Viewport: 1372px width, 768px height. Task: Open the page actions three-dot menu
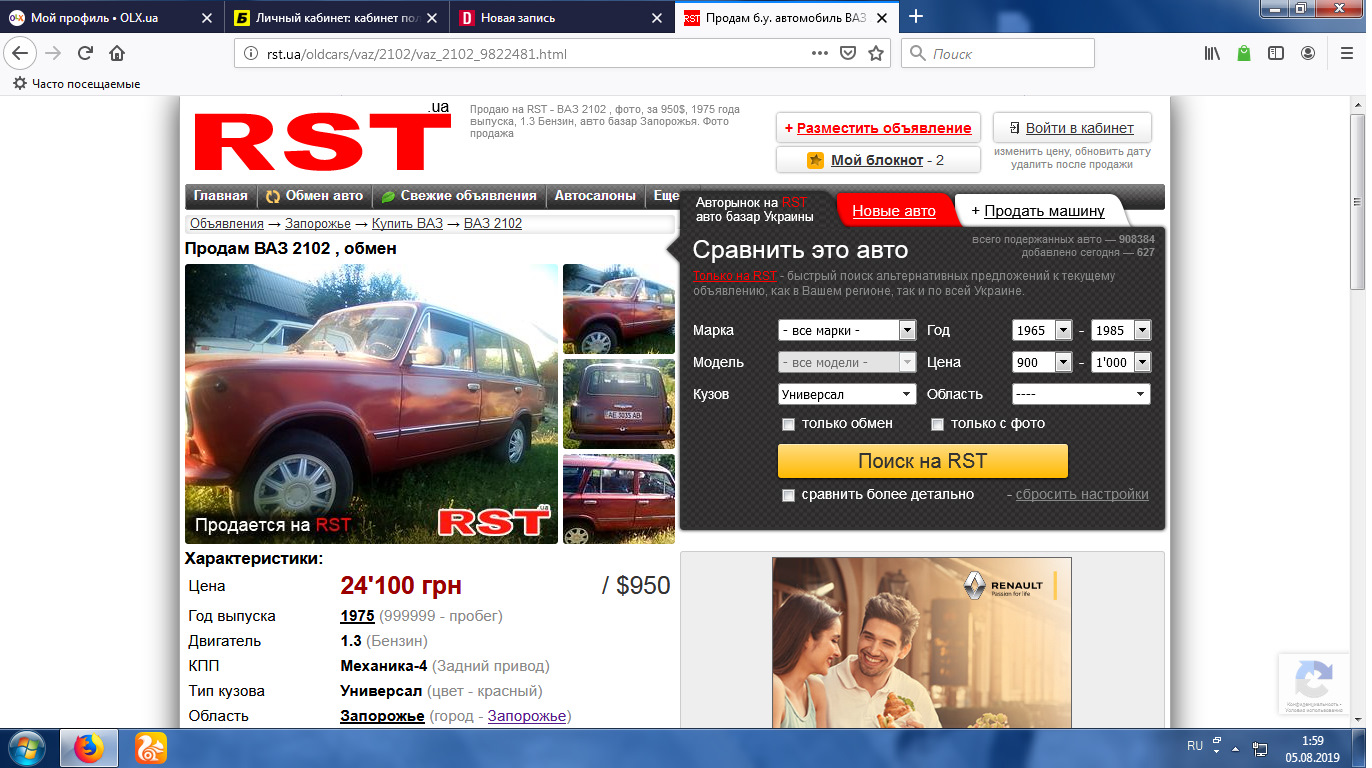pyautogui.click(x=819, y=54)
